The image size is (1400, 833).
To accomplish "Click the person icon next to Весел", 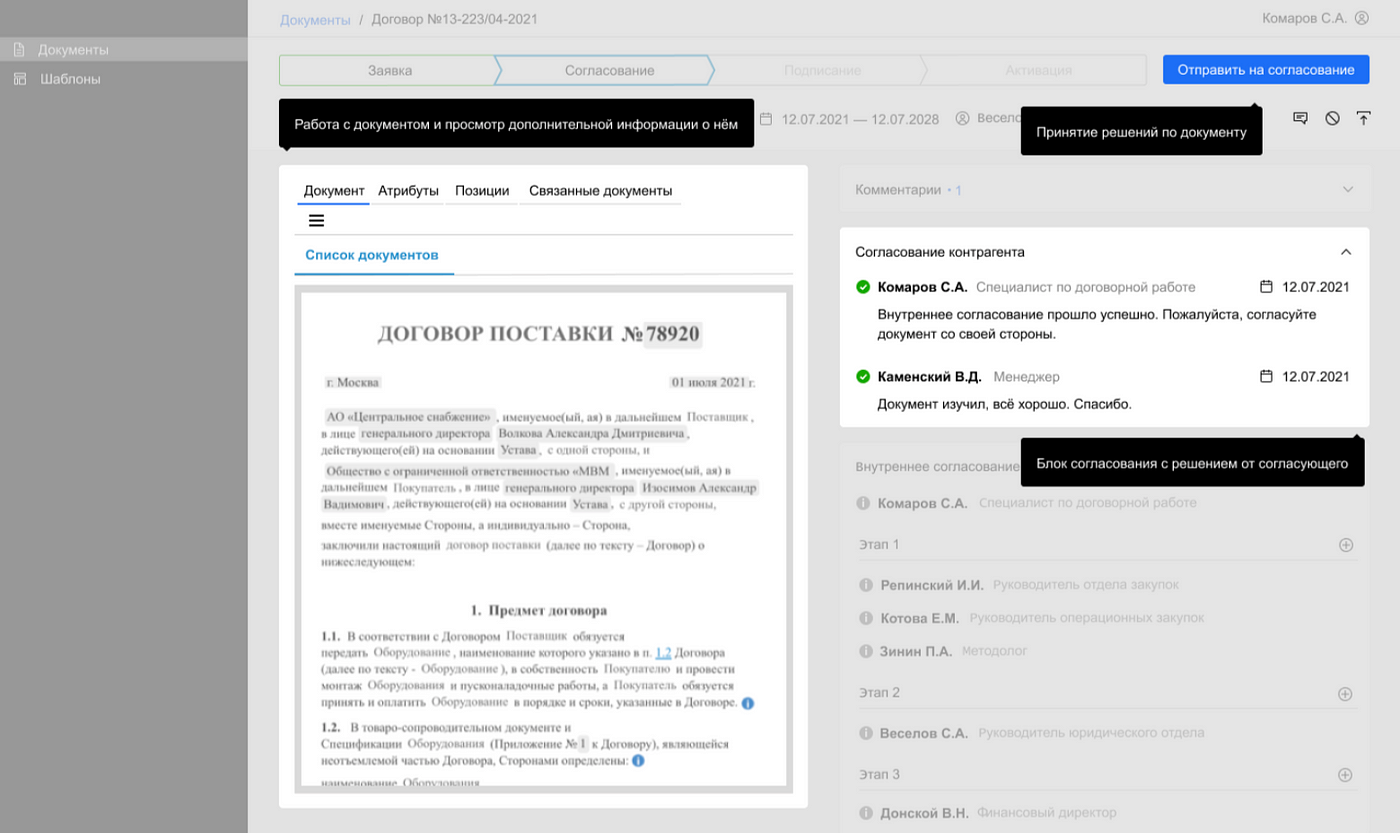I will pos(963,118).
